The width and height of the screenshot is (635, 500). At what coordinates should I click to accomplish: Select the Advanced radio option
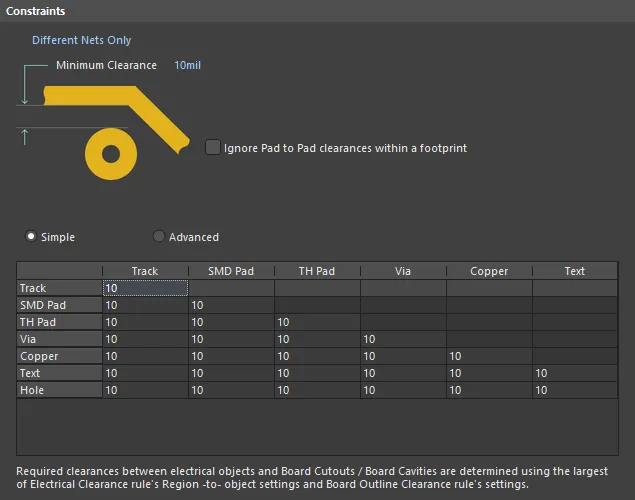tap(159, 237)
